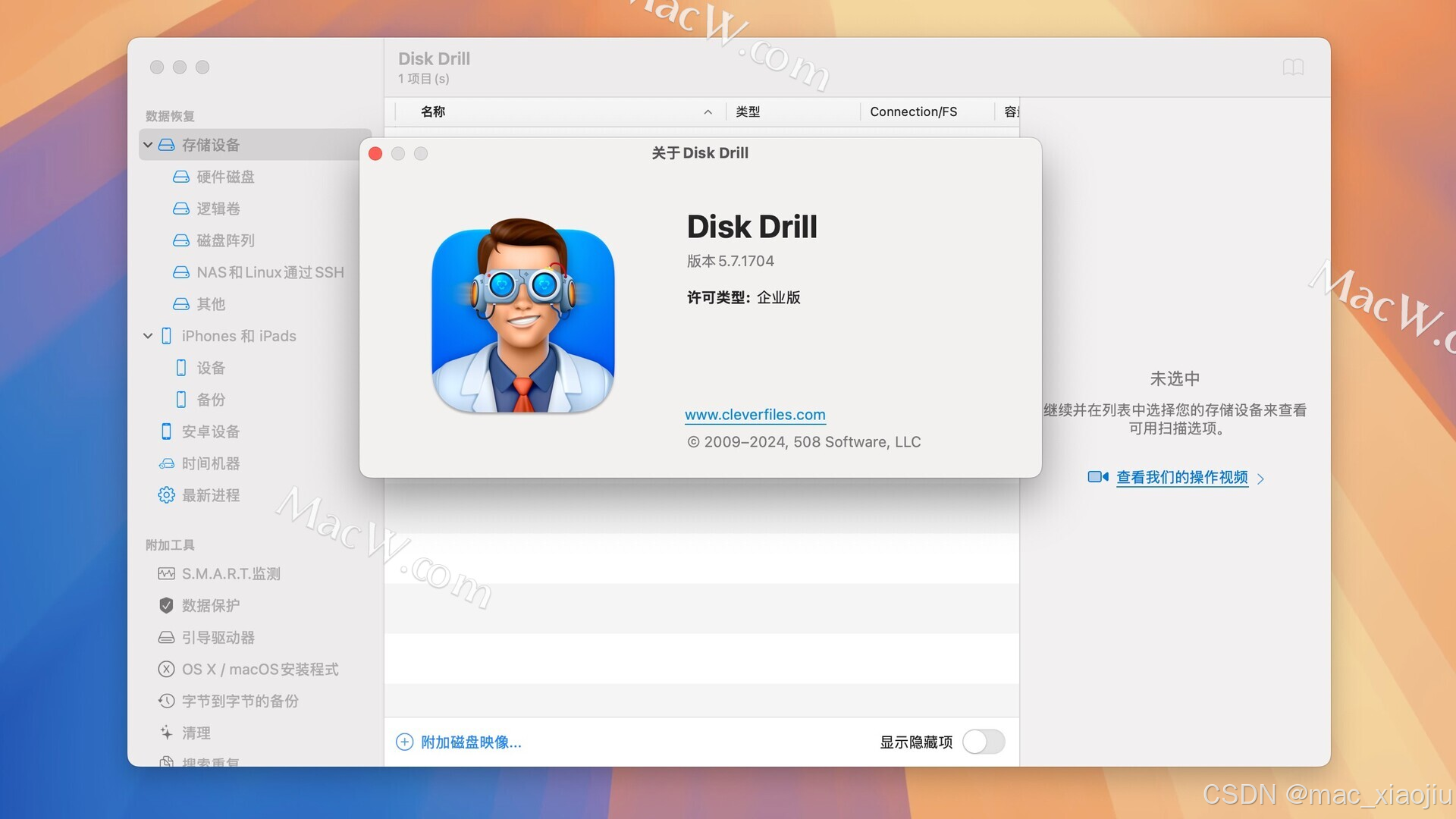The height and width of the screenshot is (819, 1456).
Task: Reverse sort order on the 名称 column
Action: pyautogui.click(x=708, y=111)
